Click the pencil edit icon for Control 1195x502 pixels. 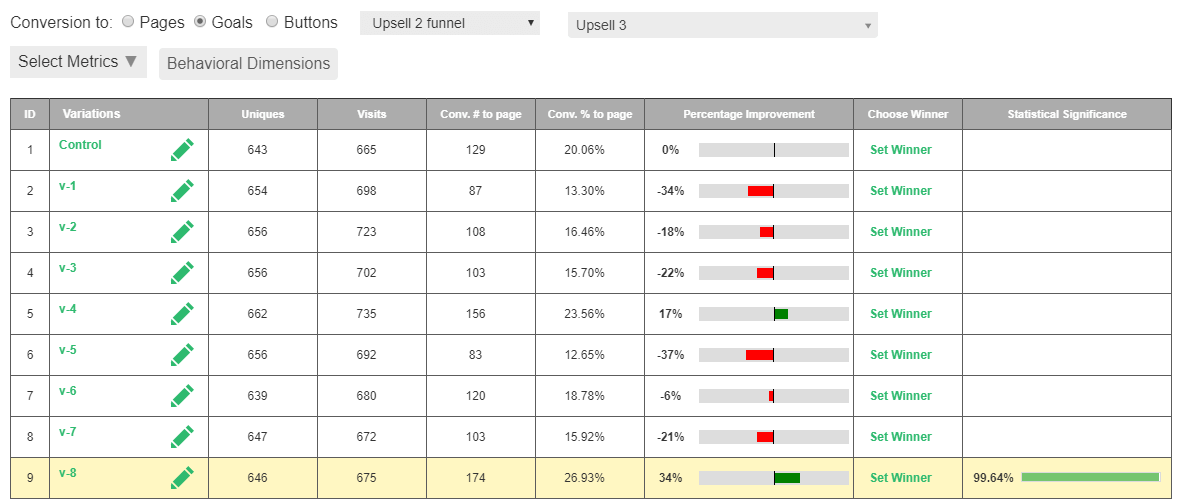182,150
